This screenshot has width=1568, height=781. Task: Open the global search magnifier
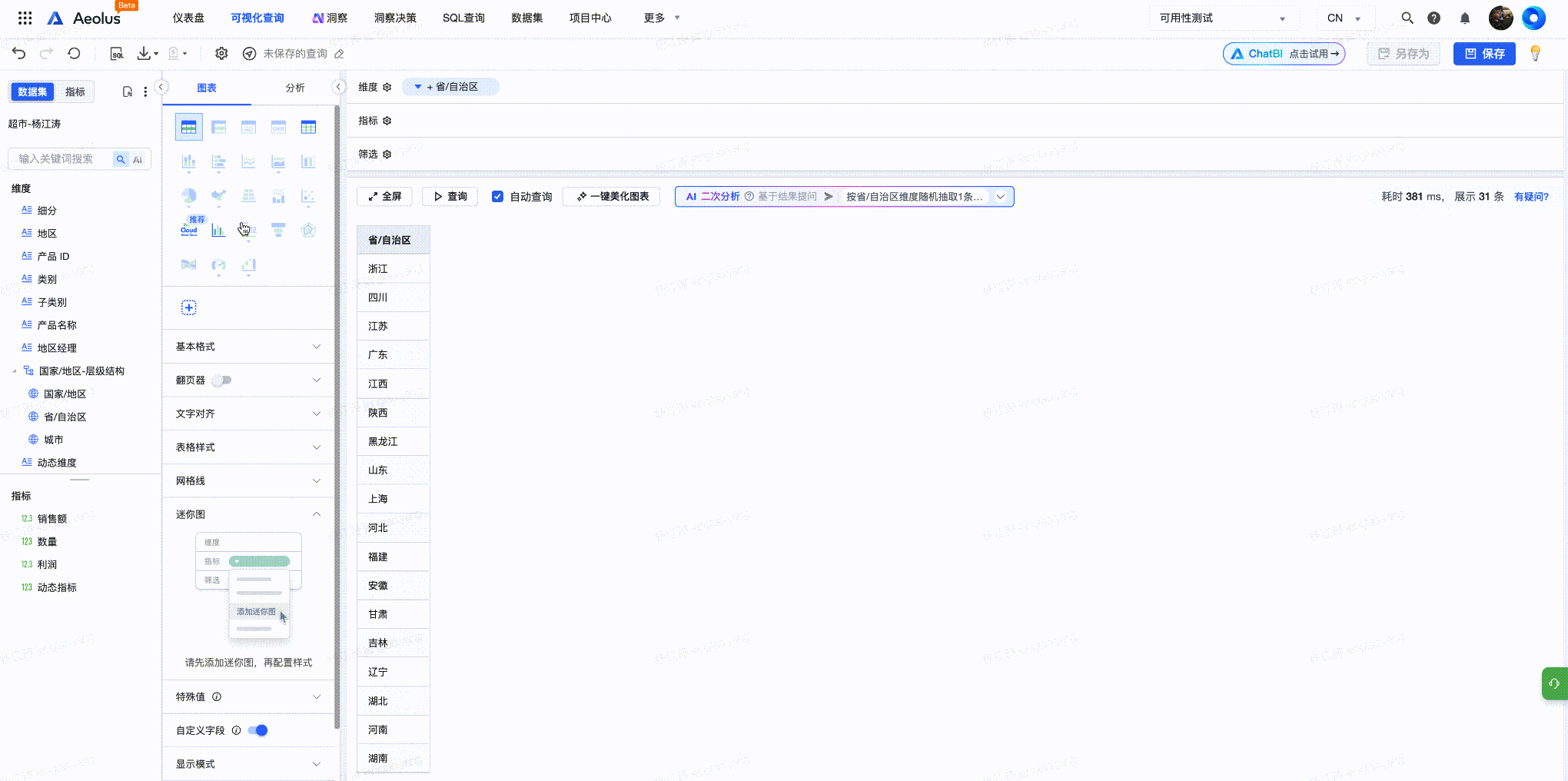(x=1407, y=18)
